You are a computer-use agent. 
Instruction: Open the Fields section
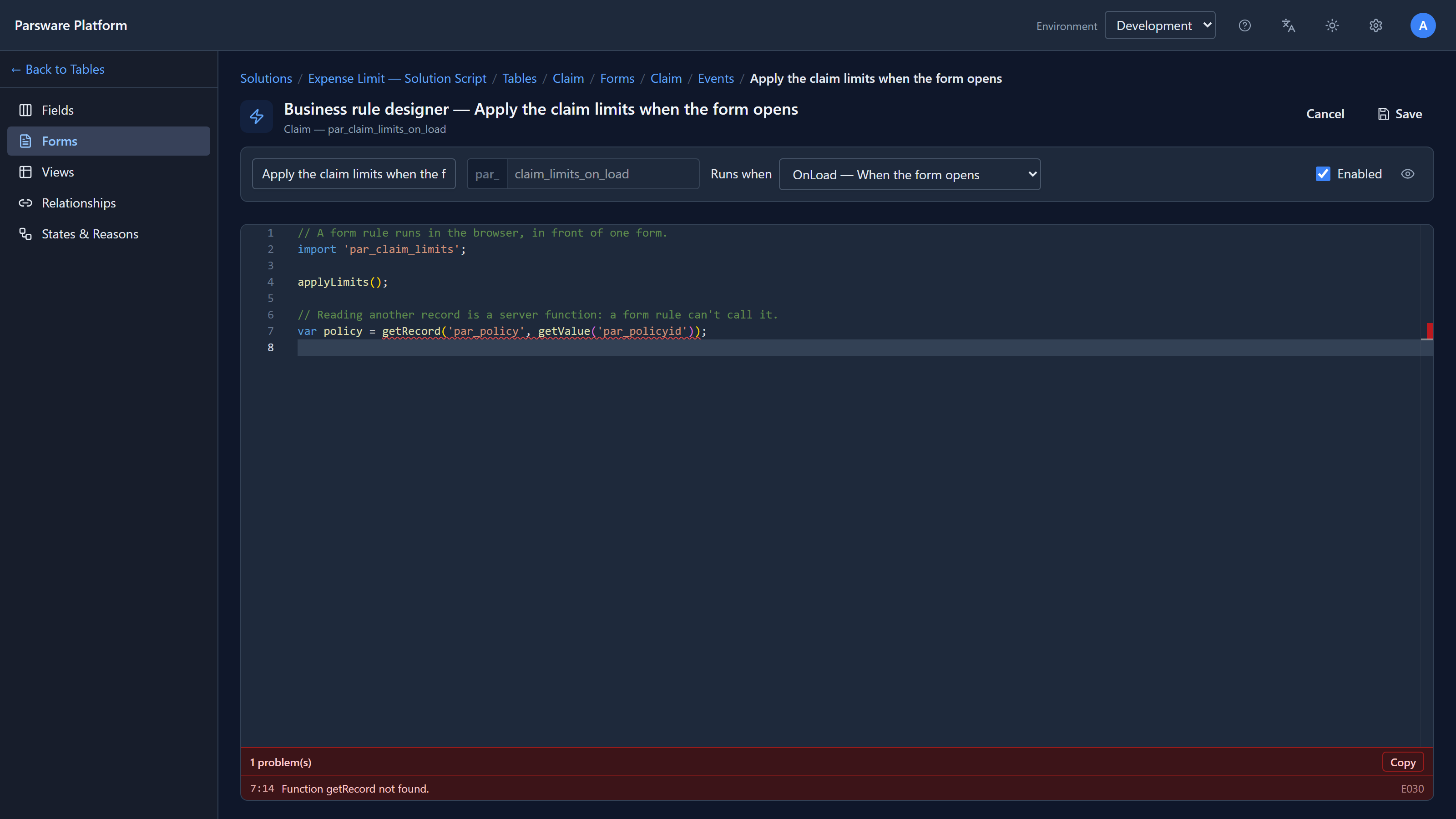(109, 110)
